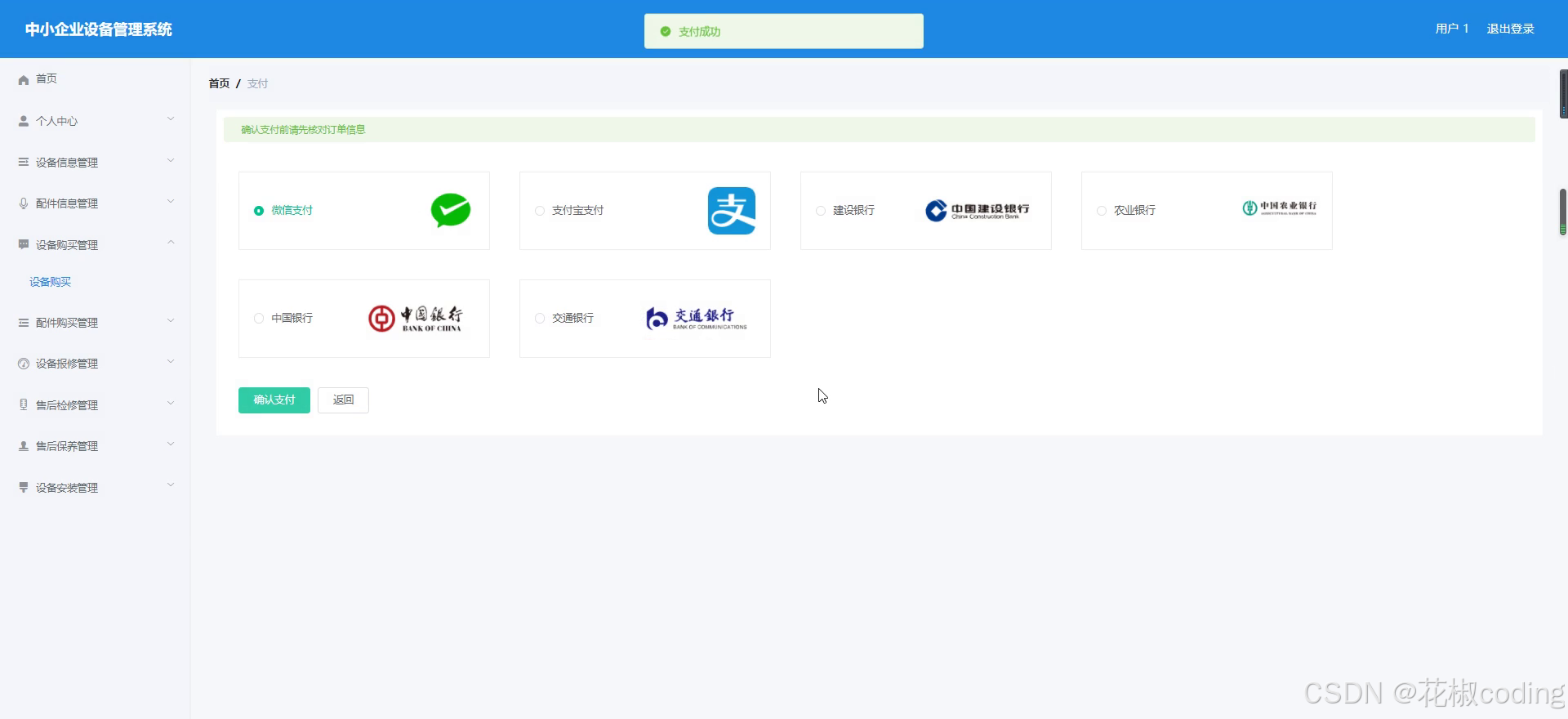Image resolution: width=1568 pixels, height=719 pixels.
Task: Choose the 建设银行 radio option
Action: pyautogui.click(x=821, y=211)
